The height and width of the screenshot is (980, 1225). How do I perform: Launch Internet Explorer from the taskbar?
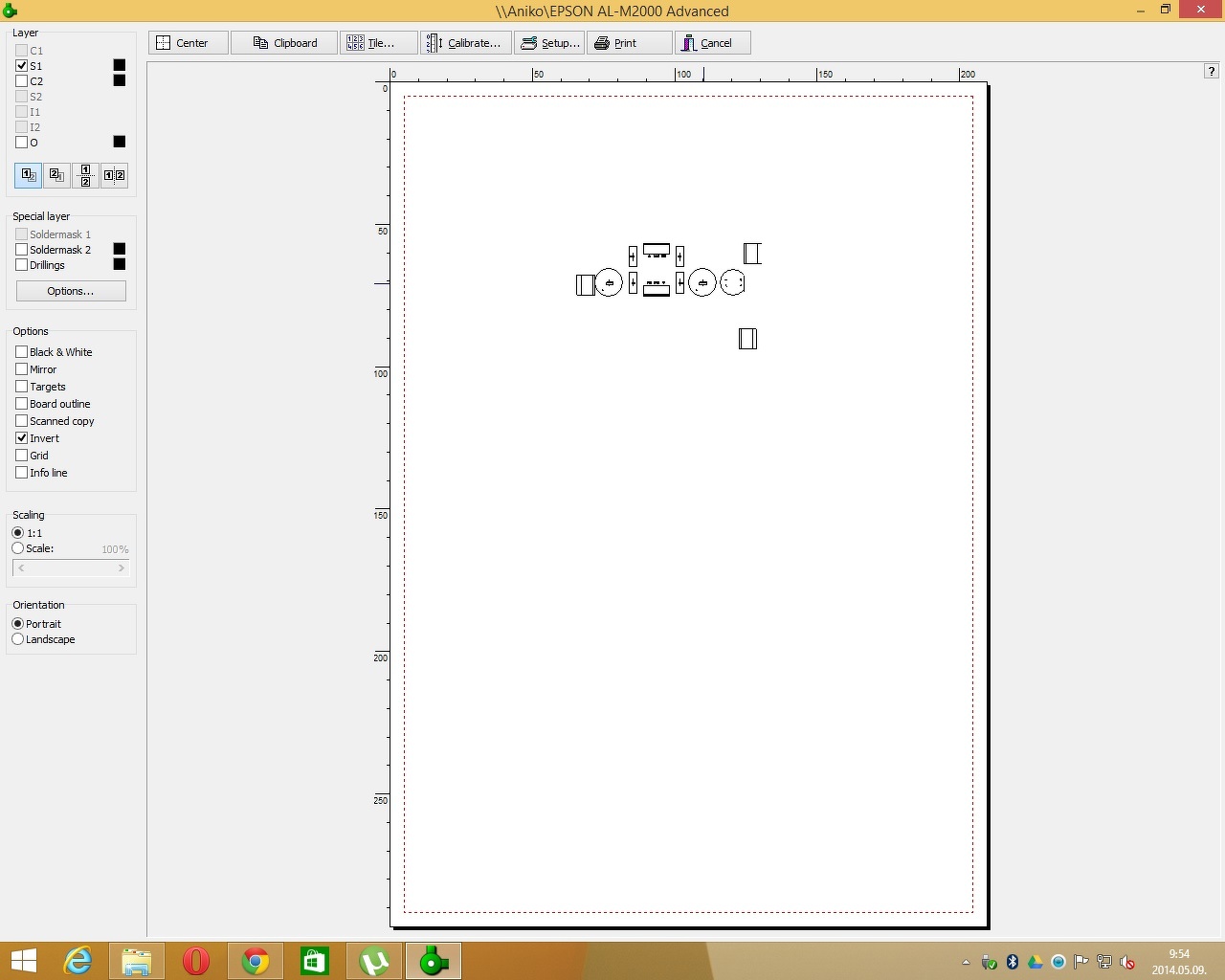pos(78,961)
